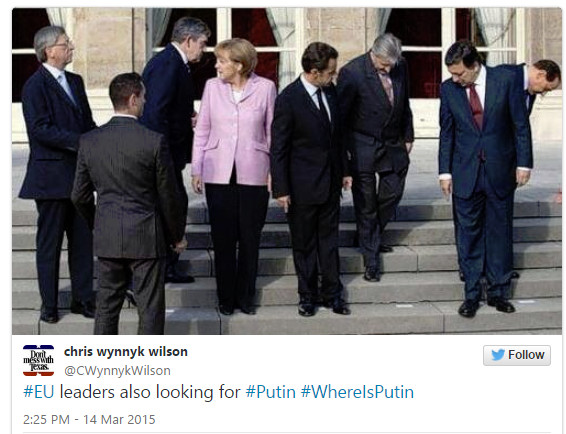Click the Twitter bird icon on Follow
This screenshot has height=434, width=566.
(x=498, y=355)
